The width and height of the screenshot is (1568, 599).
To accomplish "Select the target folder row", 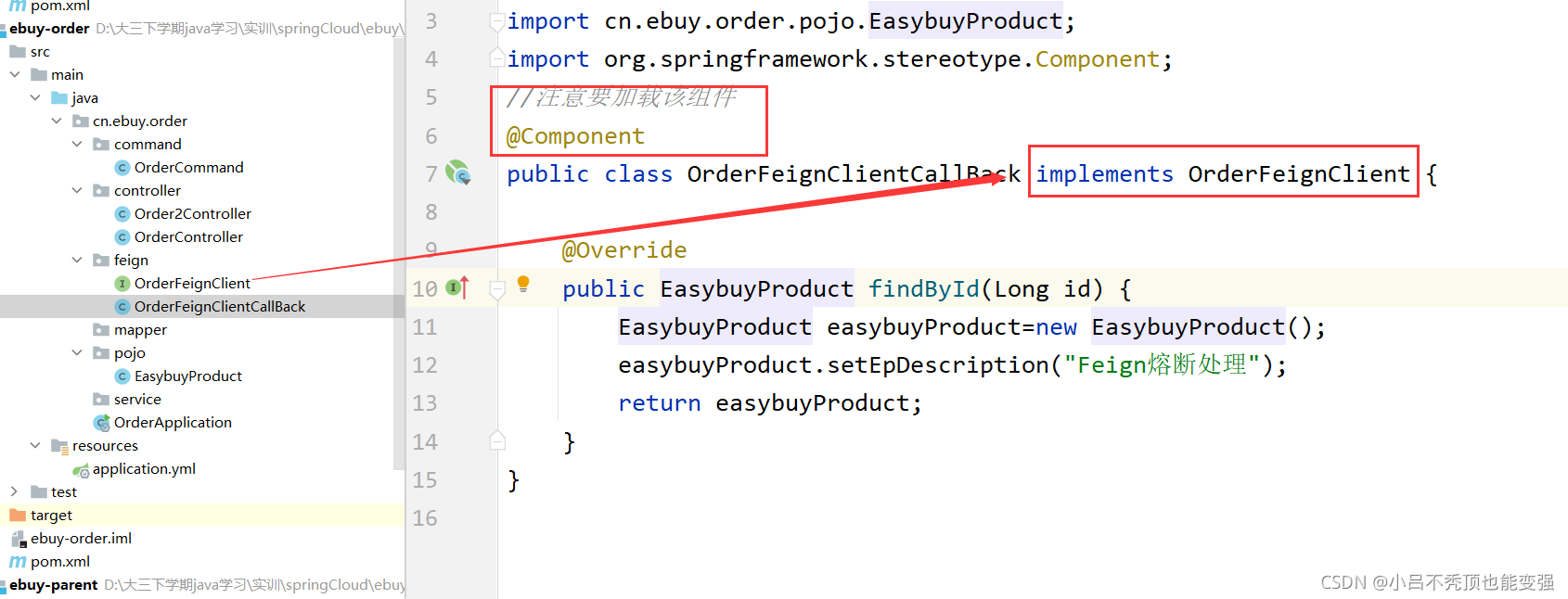I will point(202,515).
